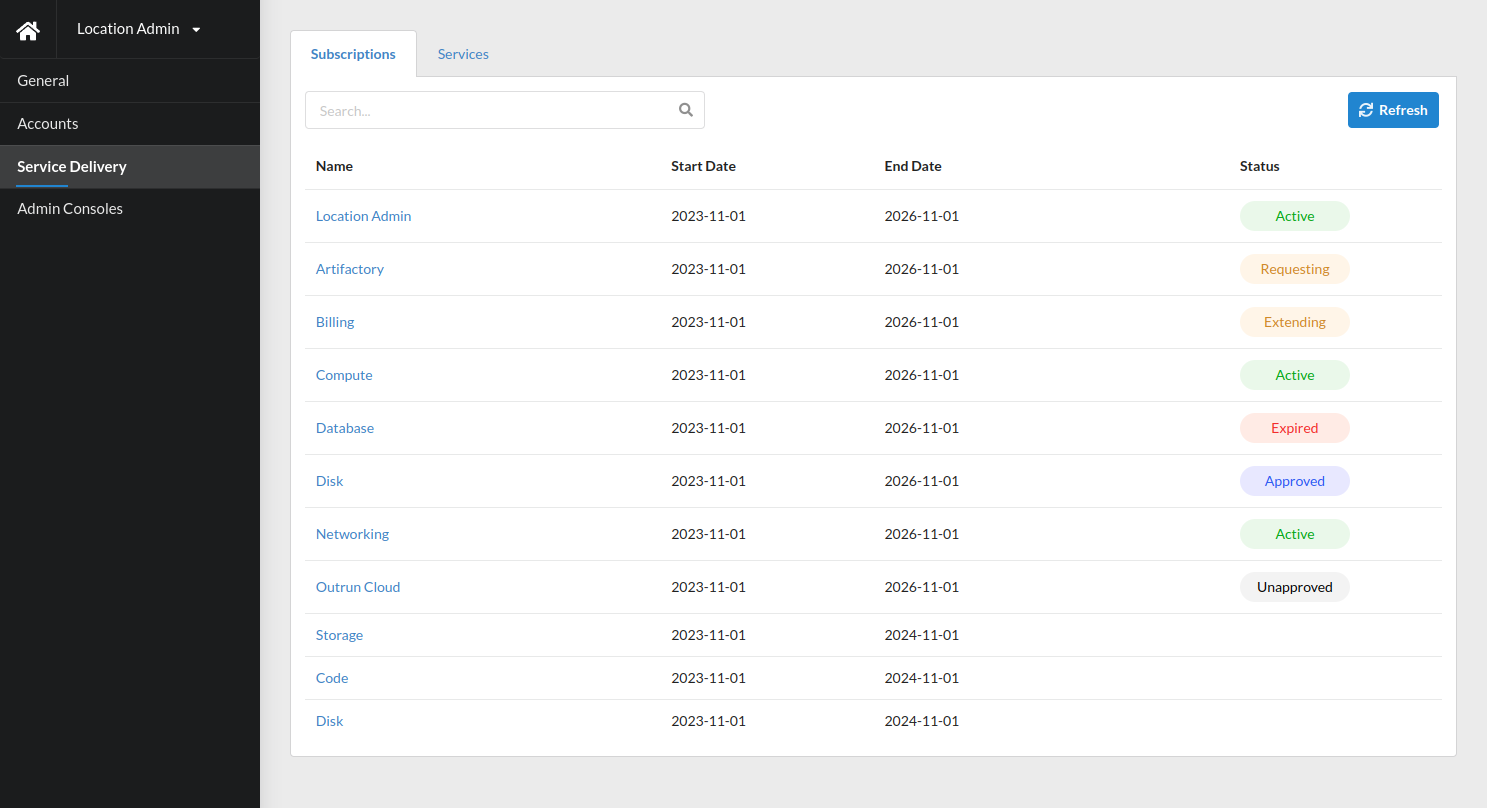Click the Status column header
Viewport: 1487px width, 808px height.
[1259, 166]
